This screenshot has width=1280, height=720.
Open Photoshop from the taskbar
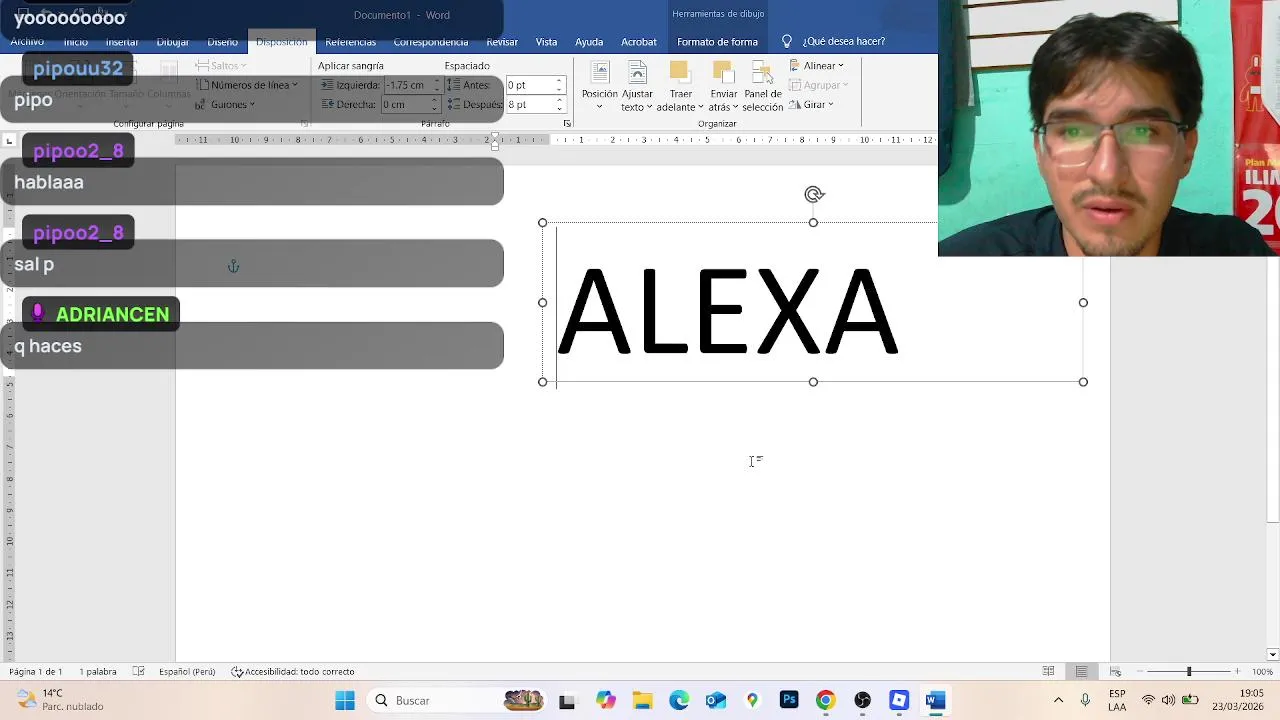point(789,700)
